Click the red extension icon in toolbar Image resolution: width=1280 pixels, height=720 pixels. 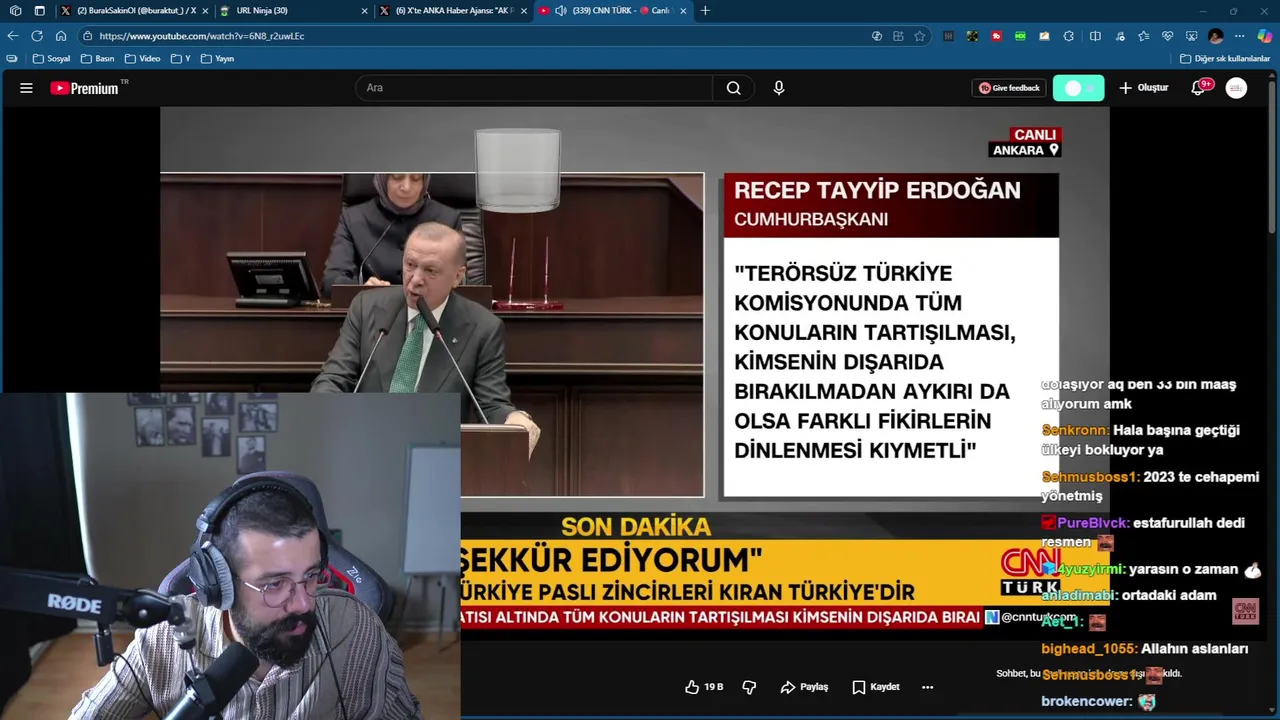pos(996,36)
